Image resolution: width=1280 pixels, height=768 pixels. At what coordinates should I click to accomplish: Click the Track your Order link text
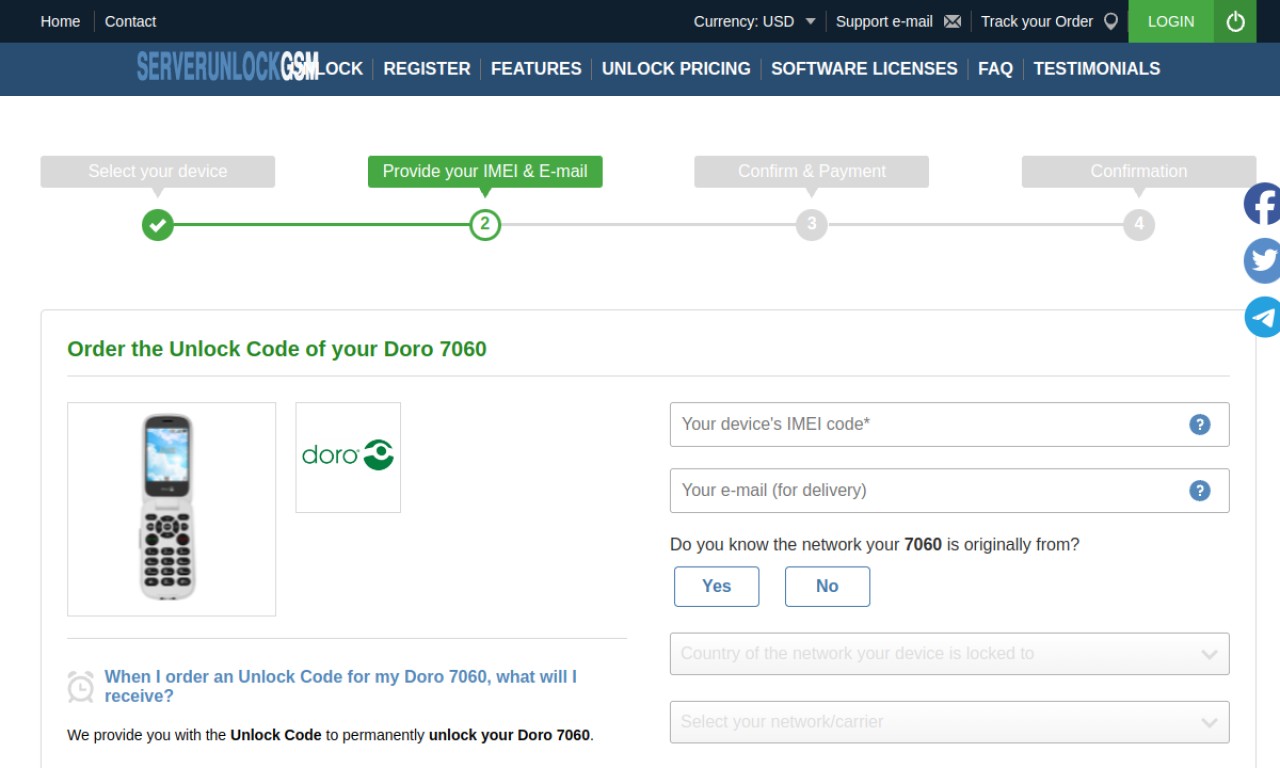[x=1037, y=21]
